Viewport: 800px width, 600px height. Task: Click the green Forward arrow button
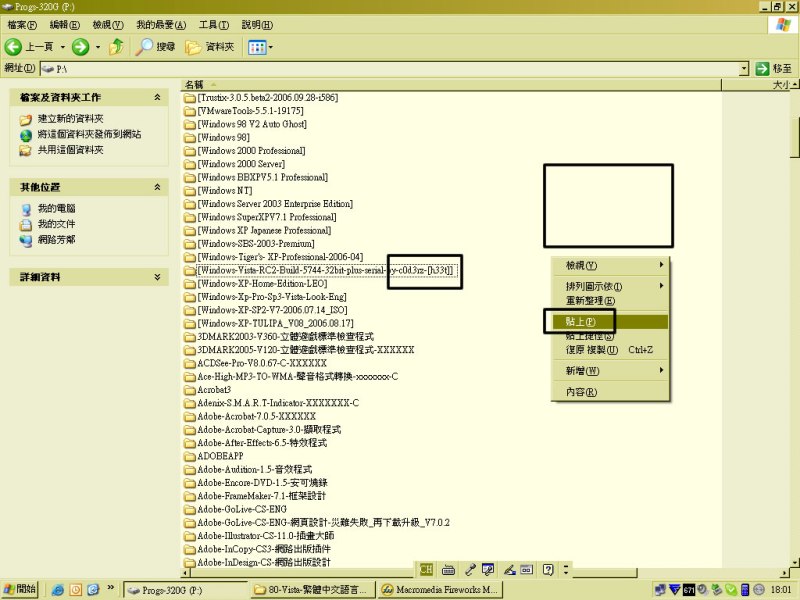click(80, 47)
